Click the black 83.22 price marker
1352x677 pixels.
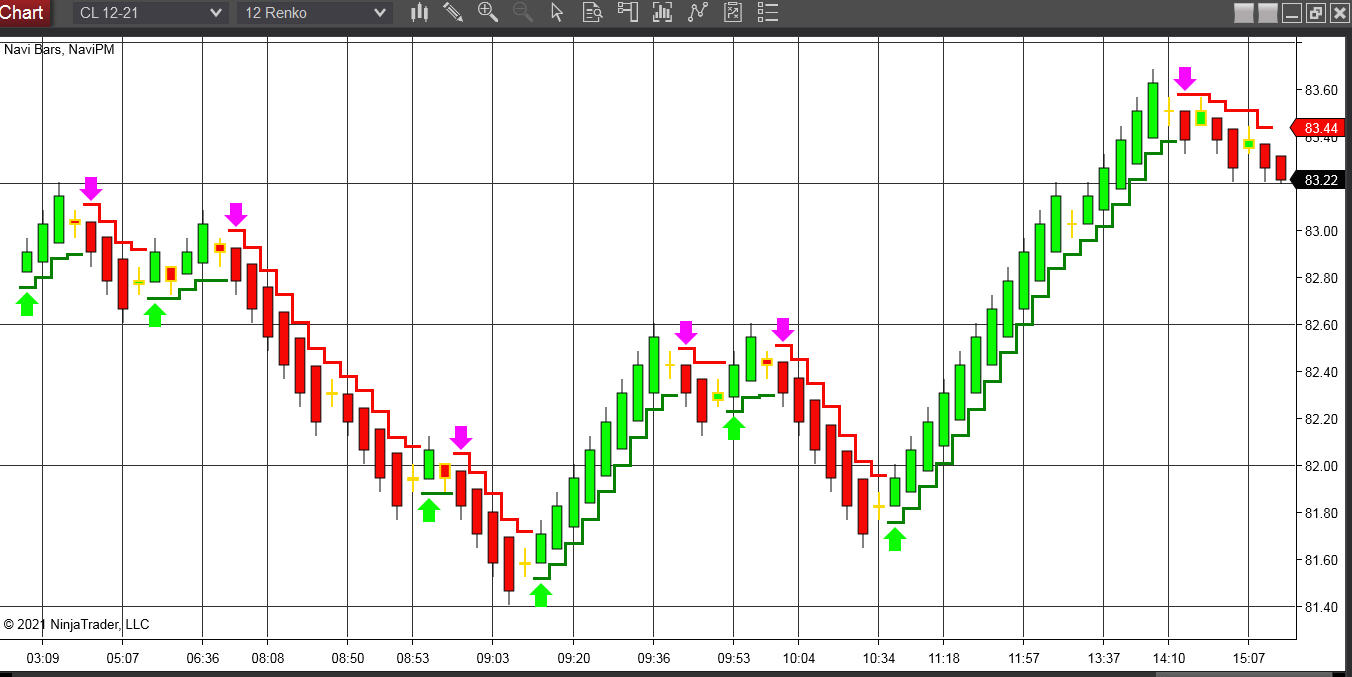click(1320, 180)
